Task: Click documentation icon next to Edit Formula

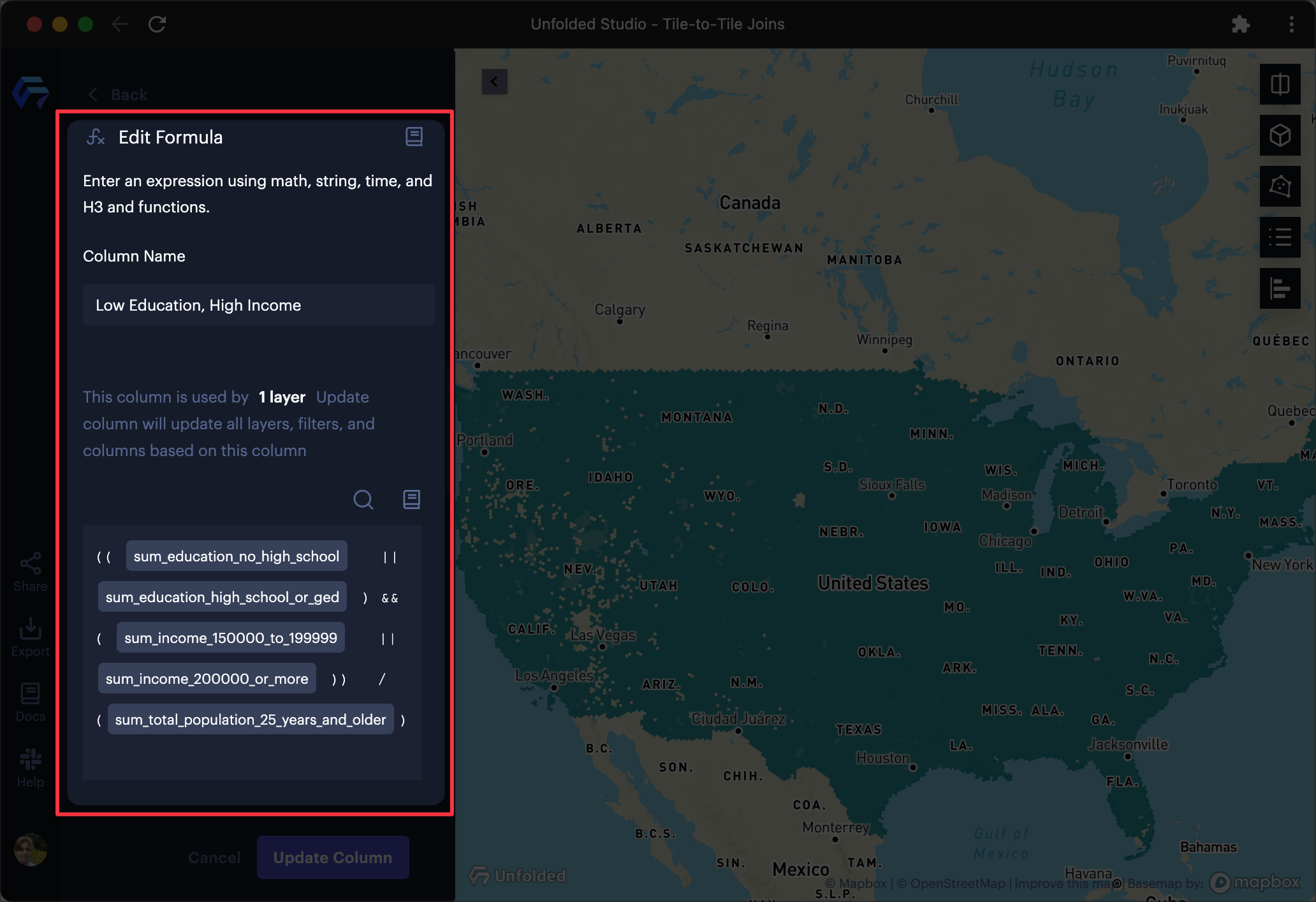Action: click(x=414, y=137)
